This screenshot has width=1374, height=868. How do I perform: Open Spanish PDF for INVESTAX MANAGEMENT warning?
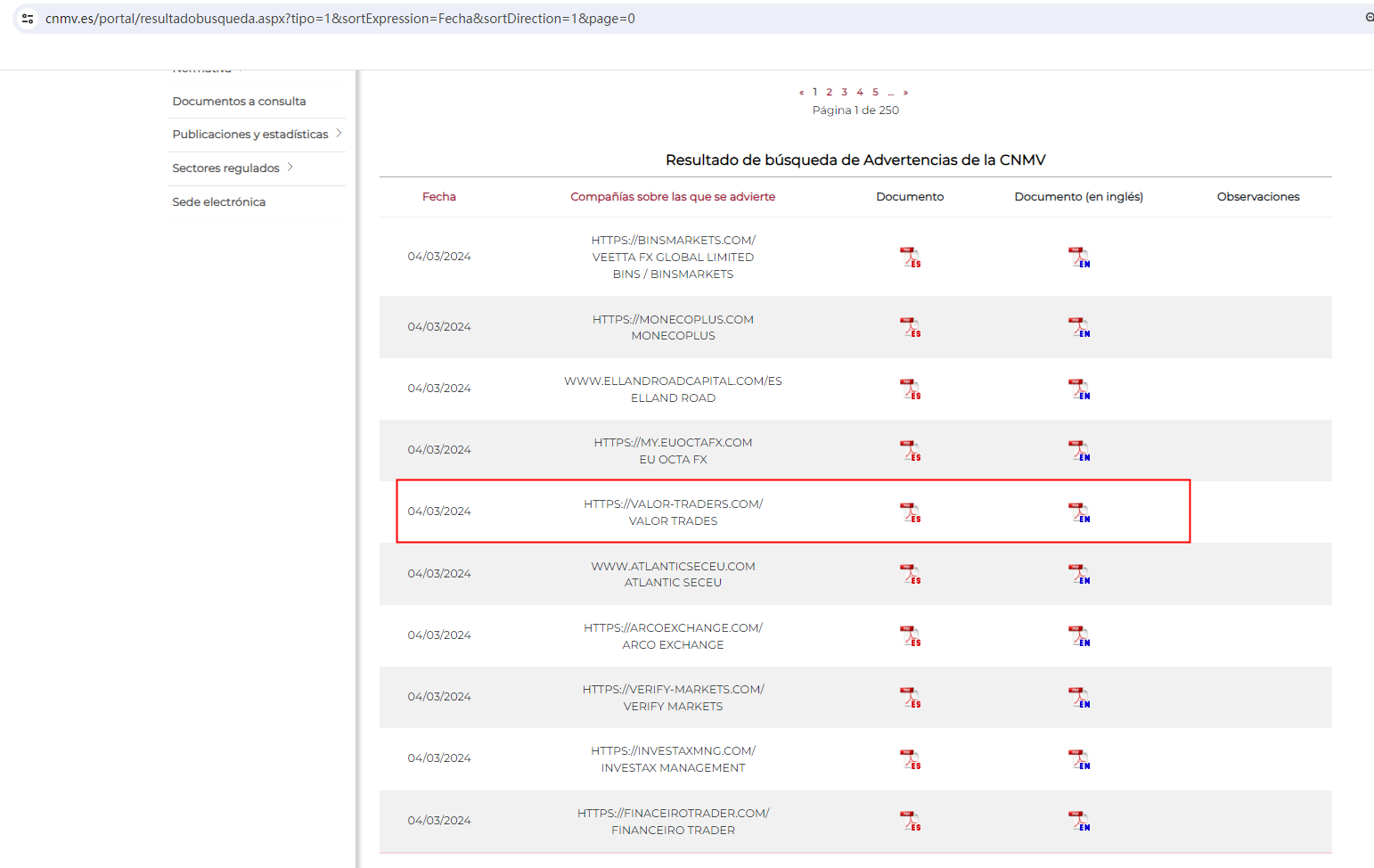pyautogui.click(x=910, y=759)
